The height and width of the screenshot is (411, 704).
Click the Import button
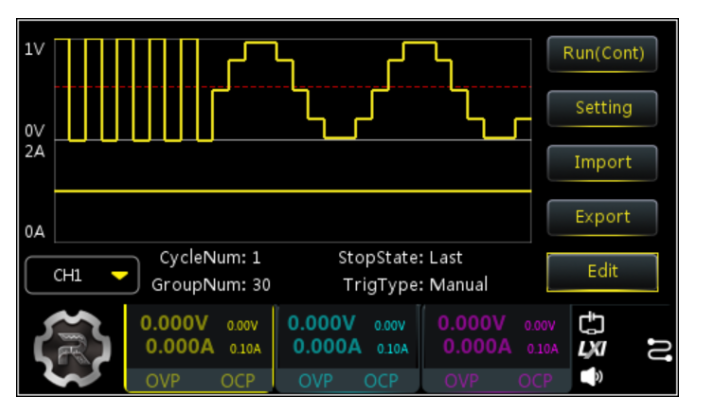pyautogui.click(x=602, y=163)
